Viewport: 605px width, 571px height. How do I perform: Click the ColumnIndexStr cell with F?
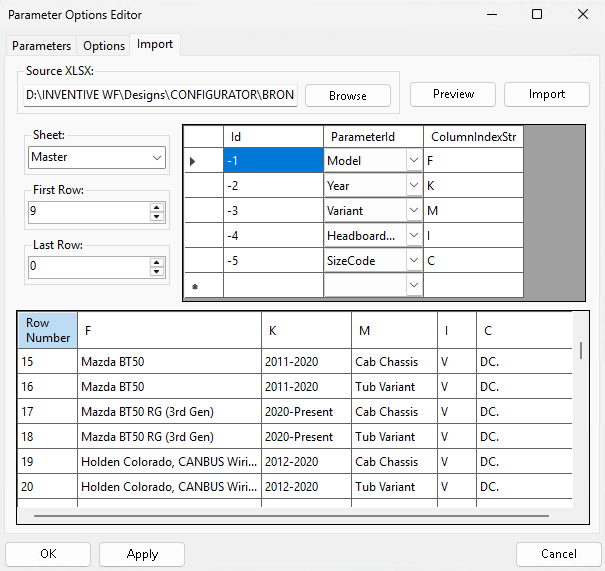pyautogui.click(x=473, y=160)
